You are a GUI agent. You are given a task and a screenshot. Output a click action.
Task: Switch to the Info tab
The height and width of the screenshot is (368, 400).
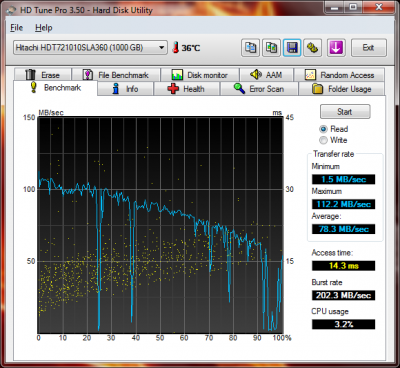point(125,89)
